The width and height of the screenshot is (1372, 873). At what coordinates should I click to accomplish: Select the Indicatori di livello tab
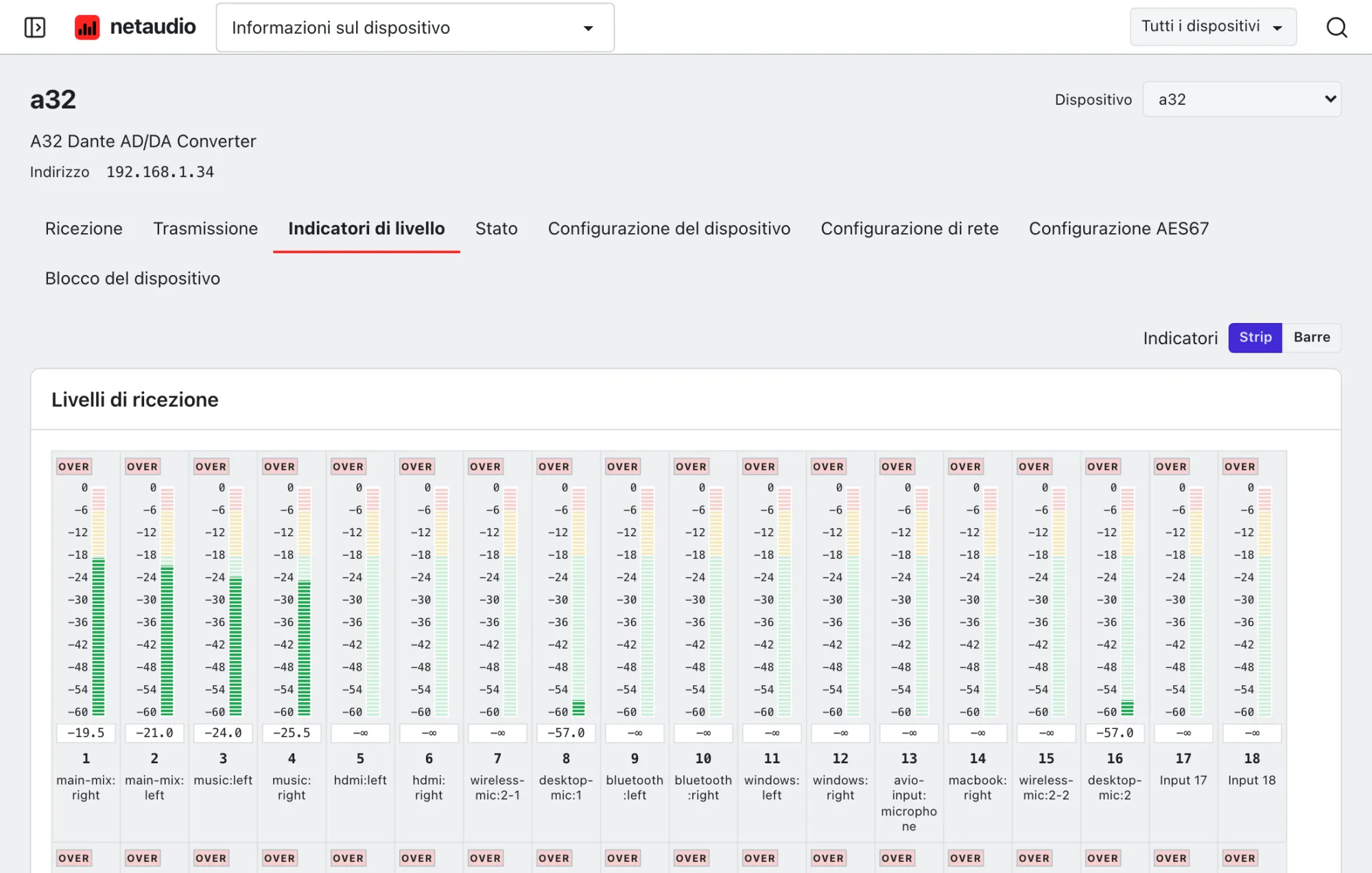366,228
